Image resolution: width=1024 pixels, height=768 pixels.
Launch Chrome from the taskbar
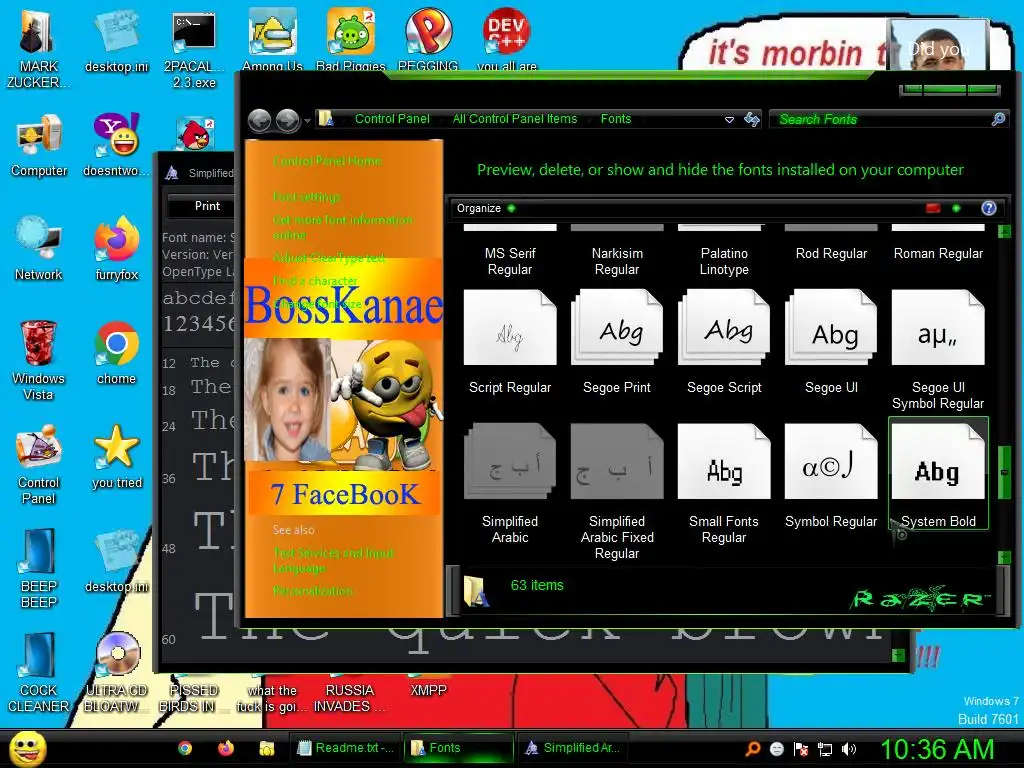tap(185, 748)
